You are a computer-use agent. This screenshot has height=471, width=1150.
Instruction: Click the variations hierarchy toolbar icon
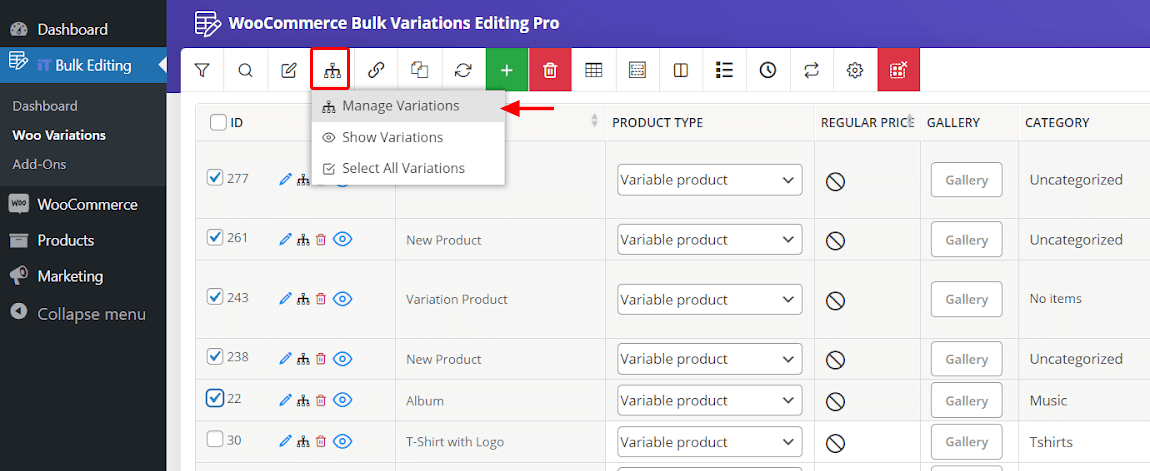point(332,70)
